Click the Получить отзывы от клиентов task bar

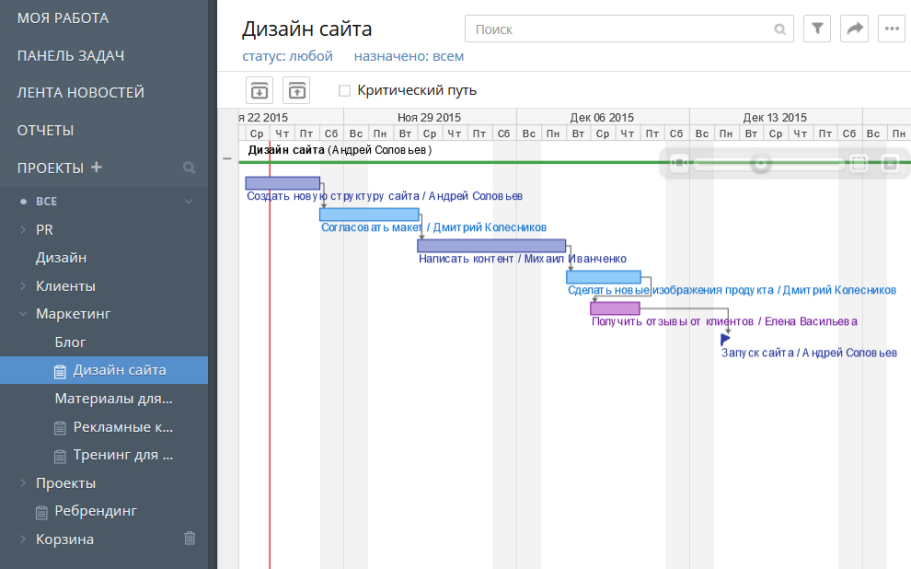[615, 308]
